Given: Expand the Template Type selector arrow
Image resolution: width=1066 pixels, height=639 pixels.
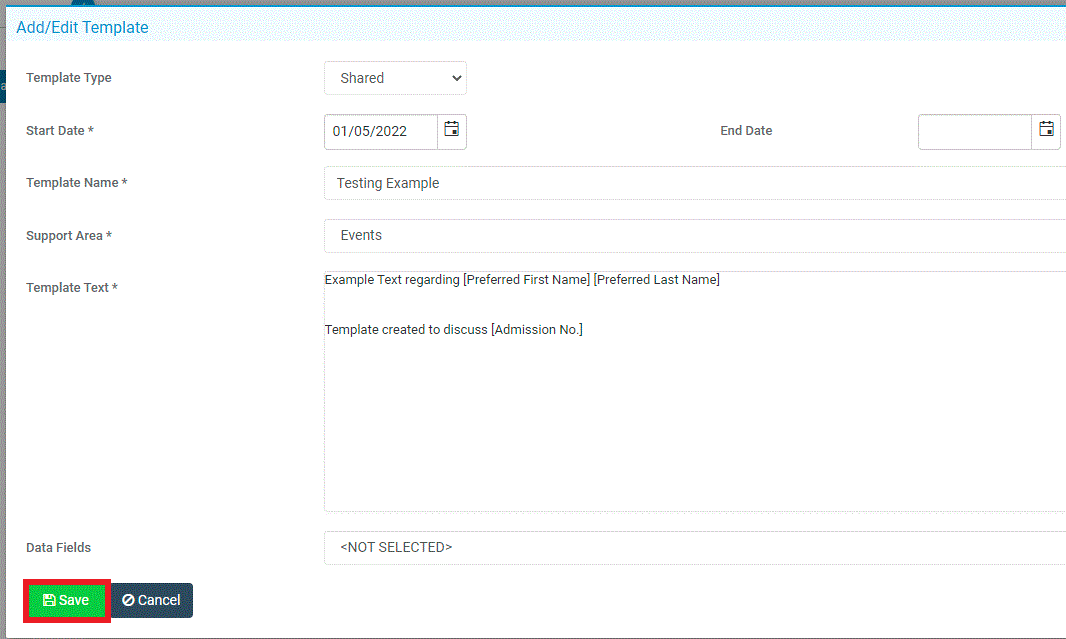Looking at the screenshot, I should pyautogui.click(x=456, y=77).
